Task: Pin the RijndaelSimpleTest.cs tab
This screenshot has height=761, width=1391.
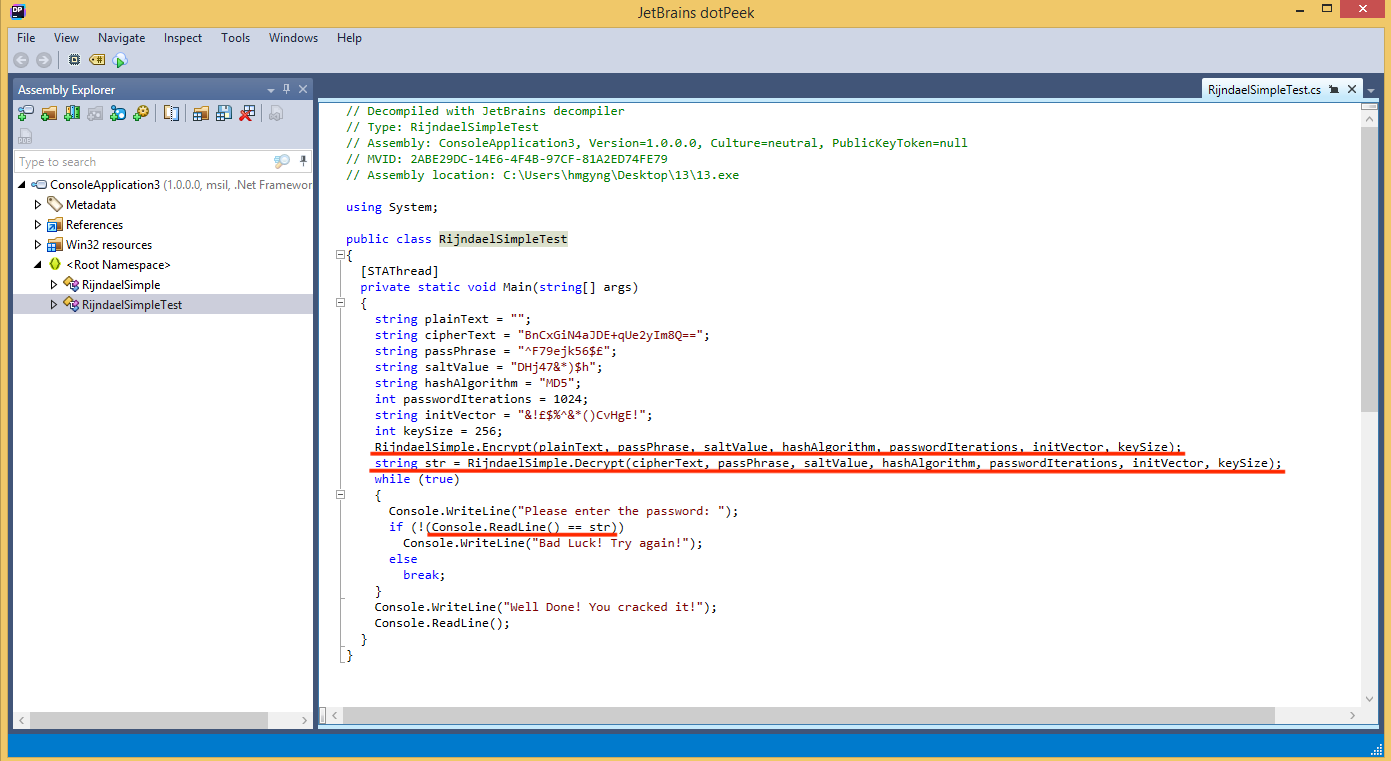Action: point(1334,89)
